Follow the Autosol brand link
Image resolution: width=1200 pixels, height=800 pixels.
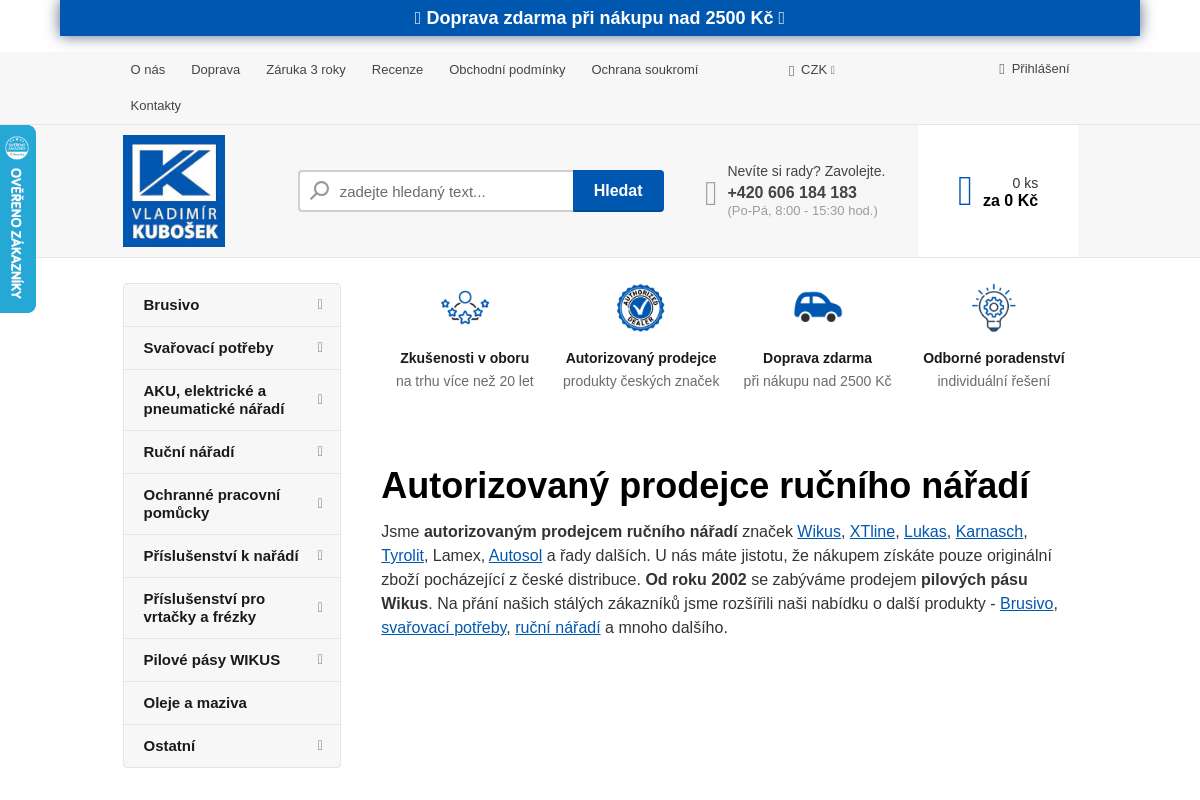point(515,556)
